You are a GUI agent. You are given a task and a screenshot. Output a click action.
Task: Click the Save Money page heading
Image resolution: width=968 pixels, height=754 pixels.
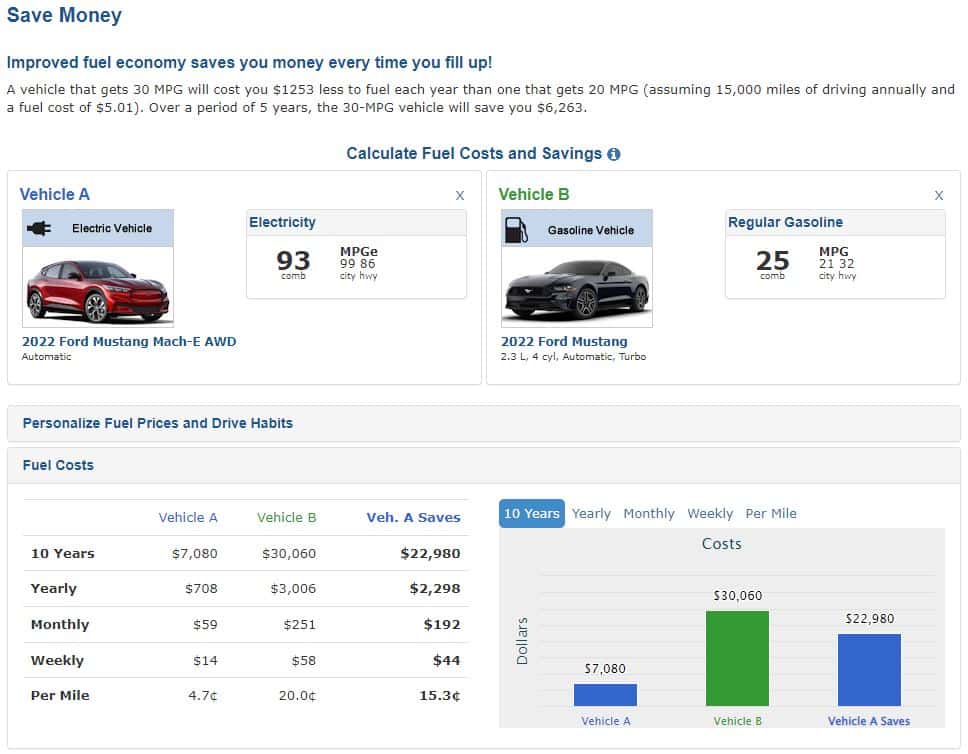tap(64, 15)
